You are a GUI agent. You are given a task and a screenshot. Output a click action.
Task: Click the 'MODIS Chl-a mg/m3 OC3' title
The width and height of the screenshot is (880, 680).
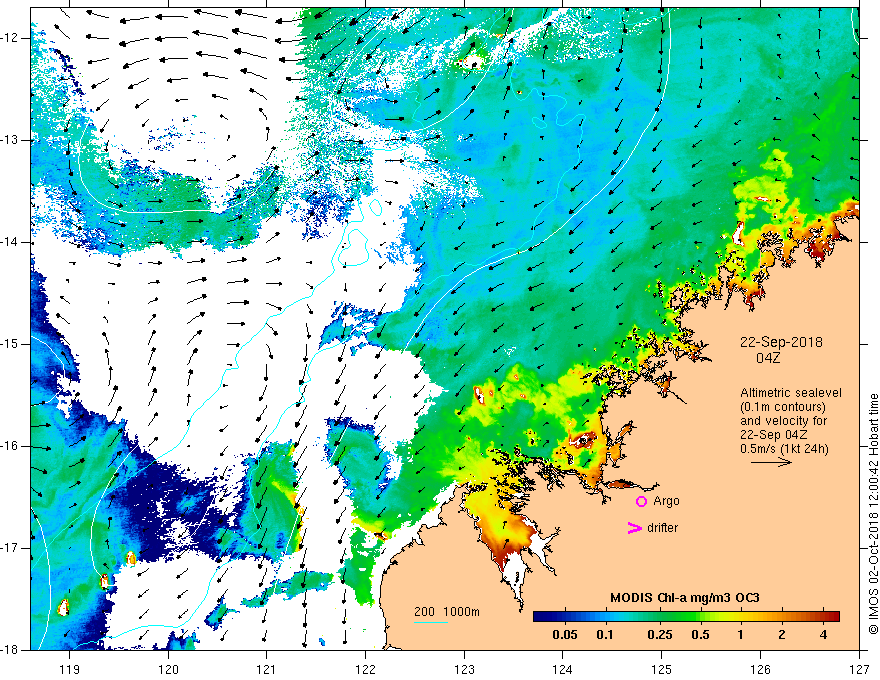pos(685,598)
